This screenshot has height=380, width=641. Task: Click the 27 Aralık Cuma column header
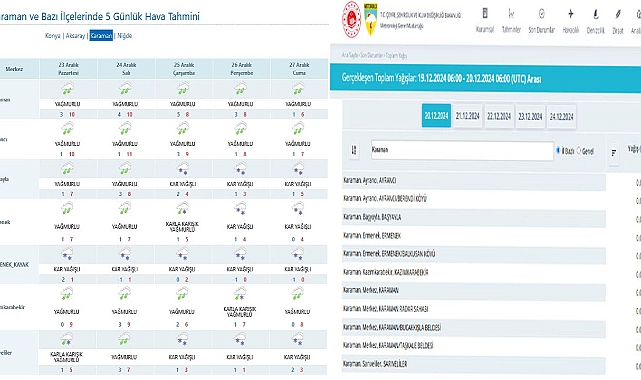[x=299, y=69]
